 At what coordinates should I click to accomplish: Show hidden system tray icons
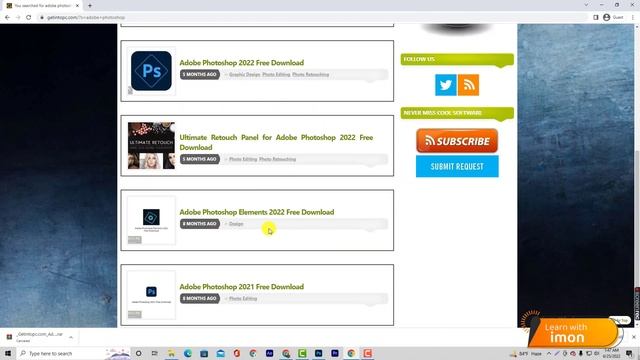(x=549, y=353)
